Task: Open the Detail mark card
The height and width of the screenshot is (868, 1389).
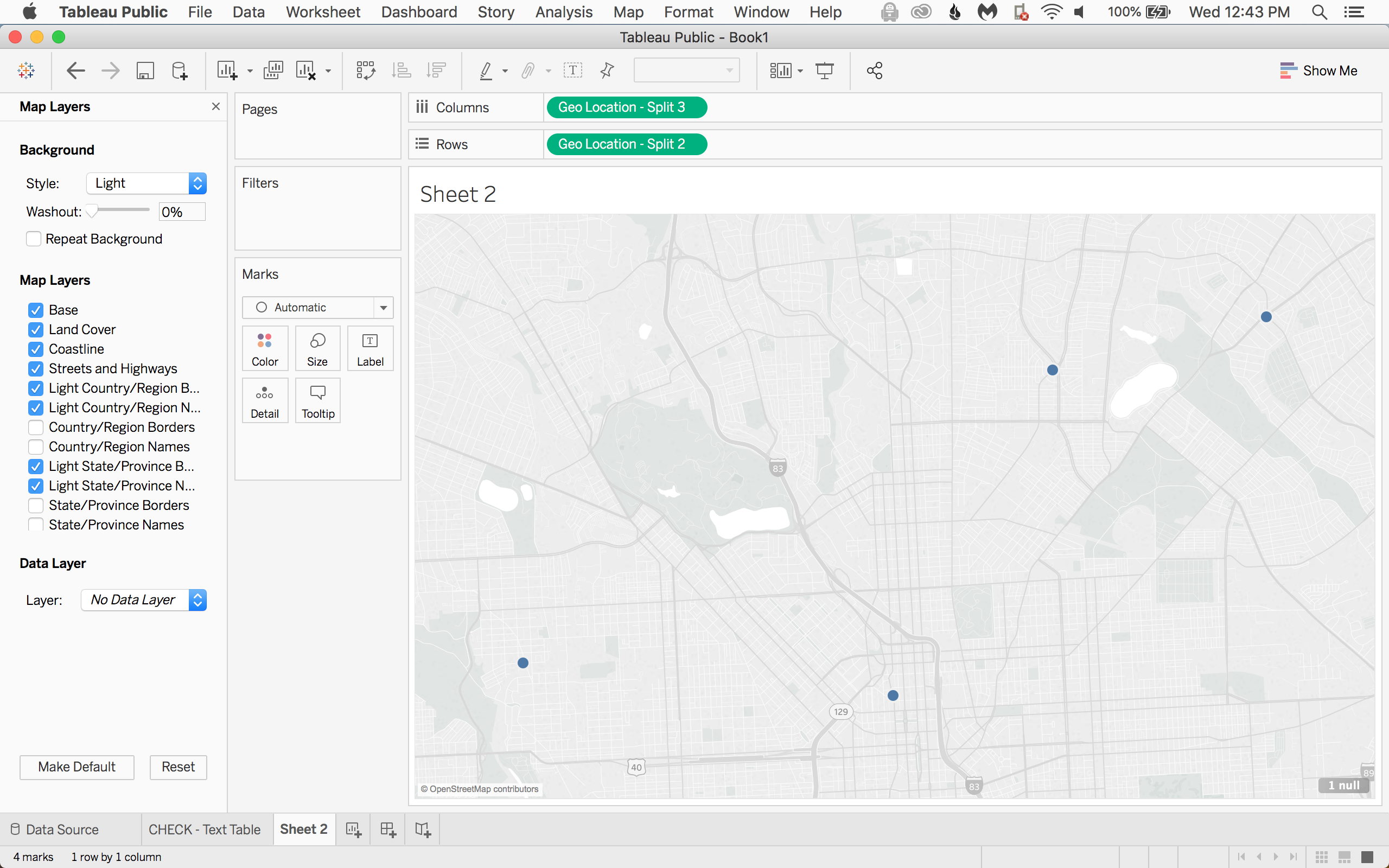Action: (265, 401)
